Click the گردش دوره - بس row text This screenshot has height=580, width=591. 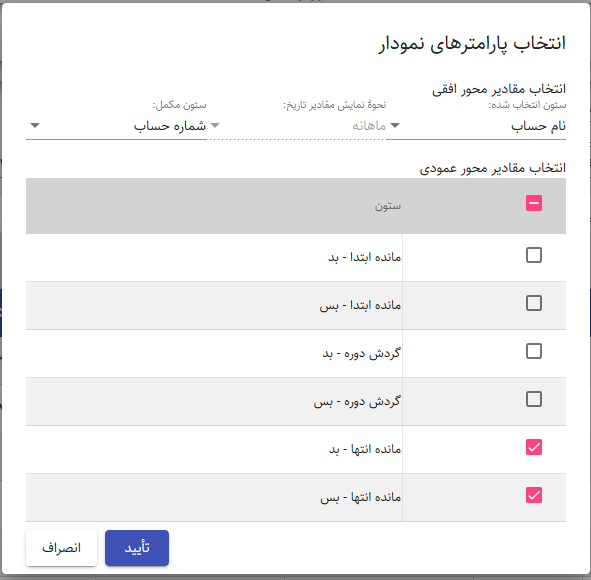tap(357, 401)
